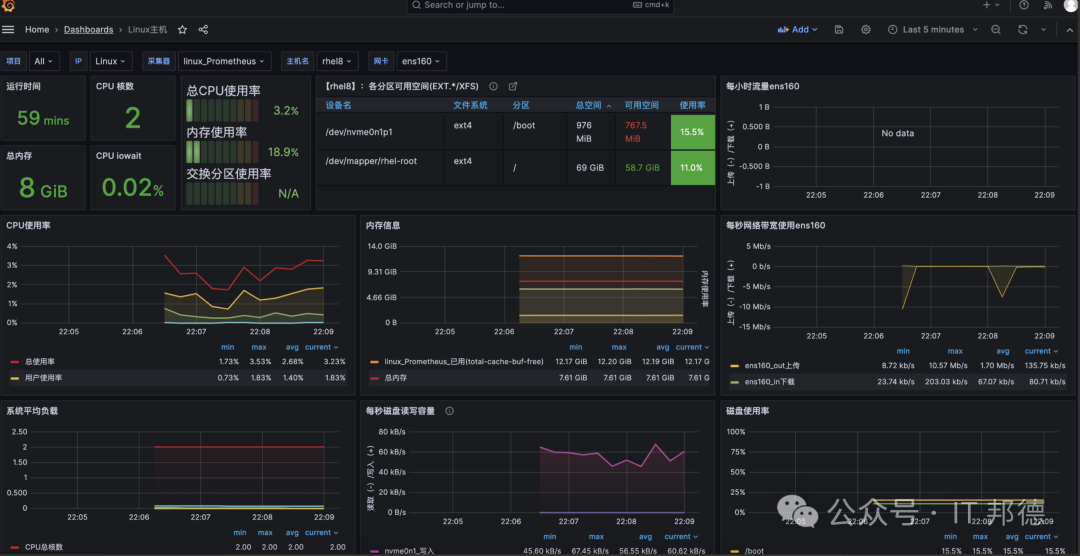Image resolution: width=1080 pixels, height=556 pixels.
Task: Toggle 总使用率 series in CPU legend
Action: coord(41,361)
